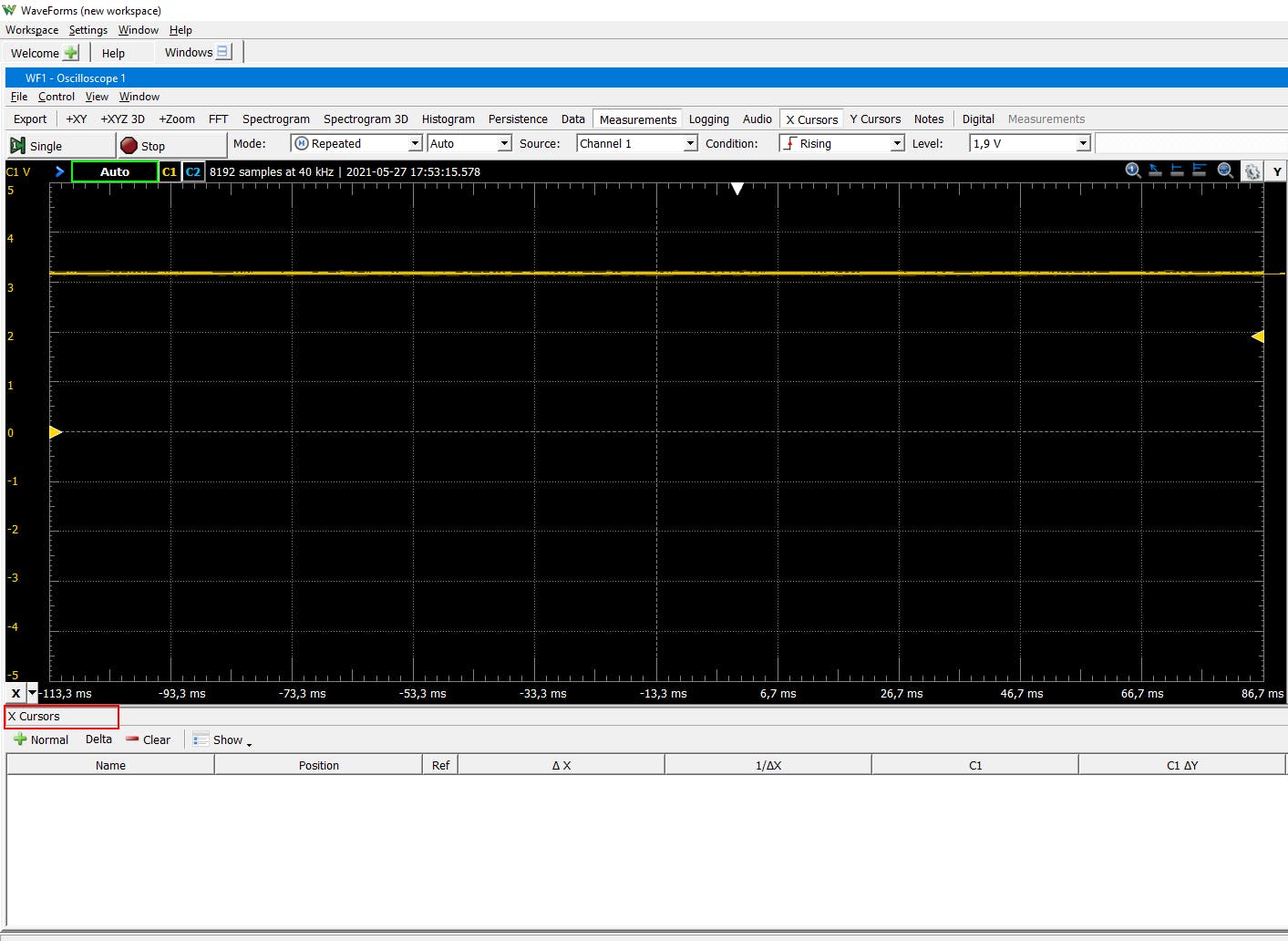The image size is (1288, 941).
Task: Click the Y axis button
Action: [x=1277, y=171]
